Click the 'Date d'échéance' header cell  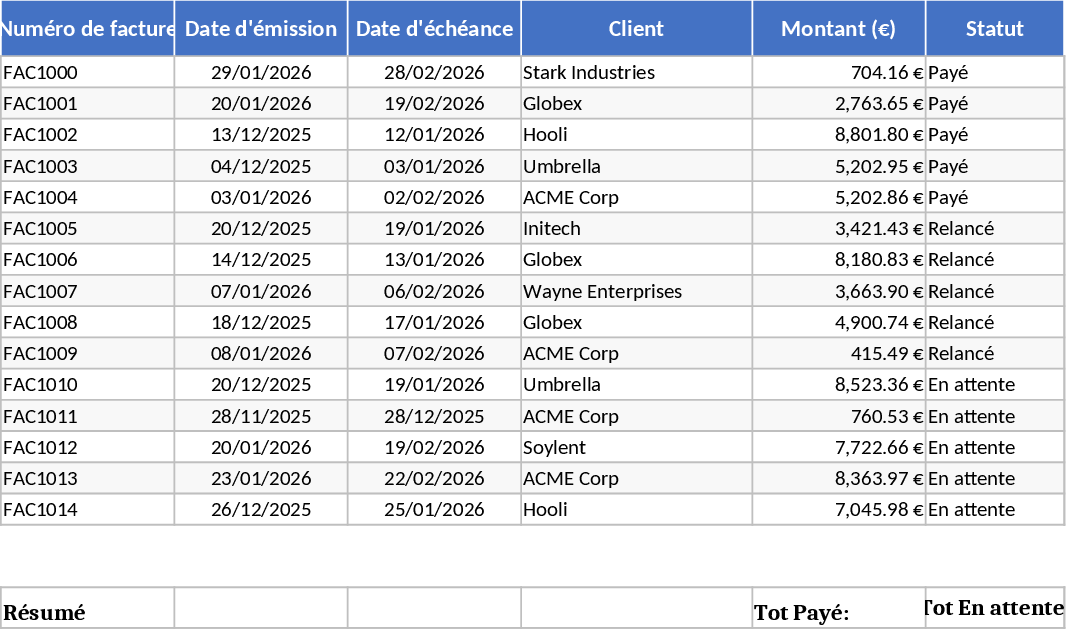click(x=434, y=29)
